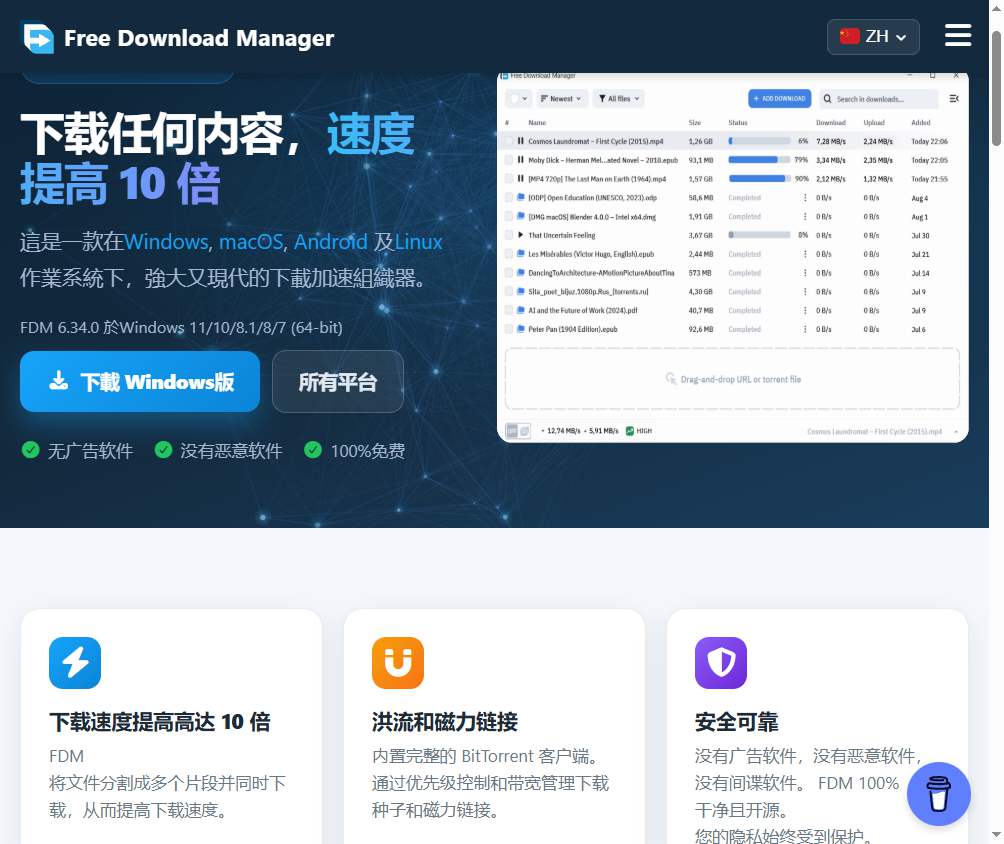Screen dimensions: 1004x844
Task: Click the 下載 Windows版 download button
Action: click(x=140, y=382)
